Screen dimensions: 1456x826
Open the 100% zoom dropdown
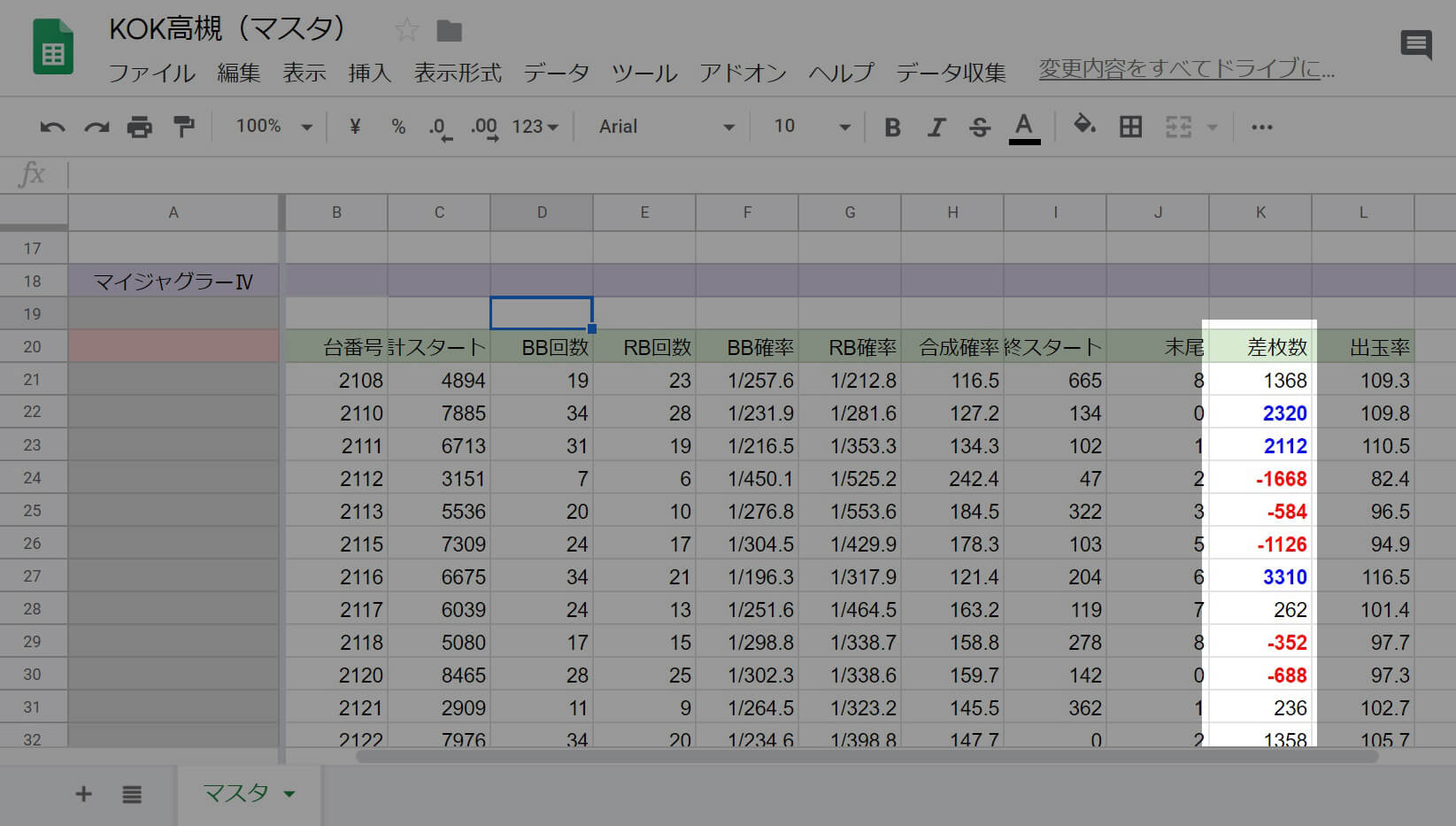[273, 127]
